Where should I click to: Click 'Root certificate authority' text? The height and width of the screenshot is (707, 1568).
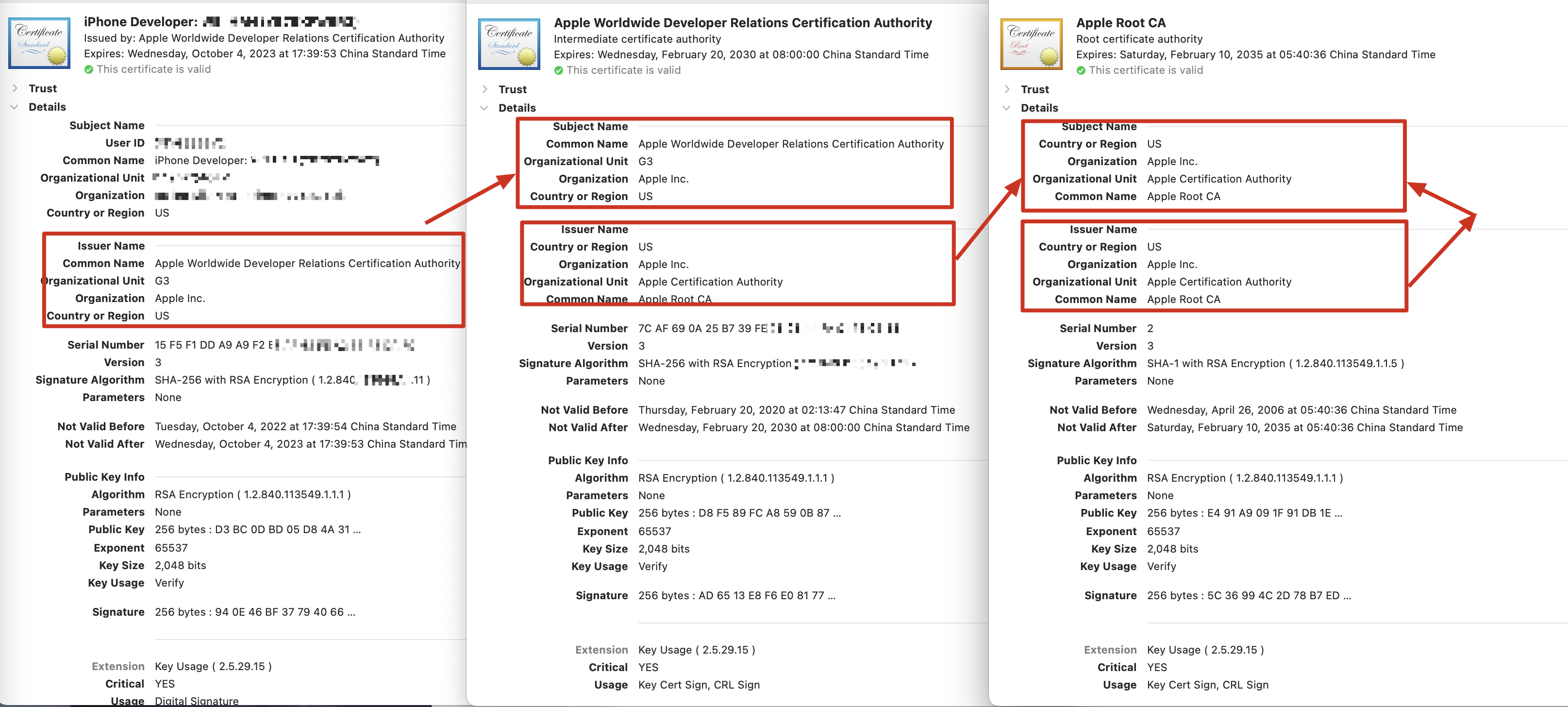[1139, 39]
